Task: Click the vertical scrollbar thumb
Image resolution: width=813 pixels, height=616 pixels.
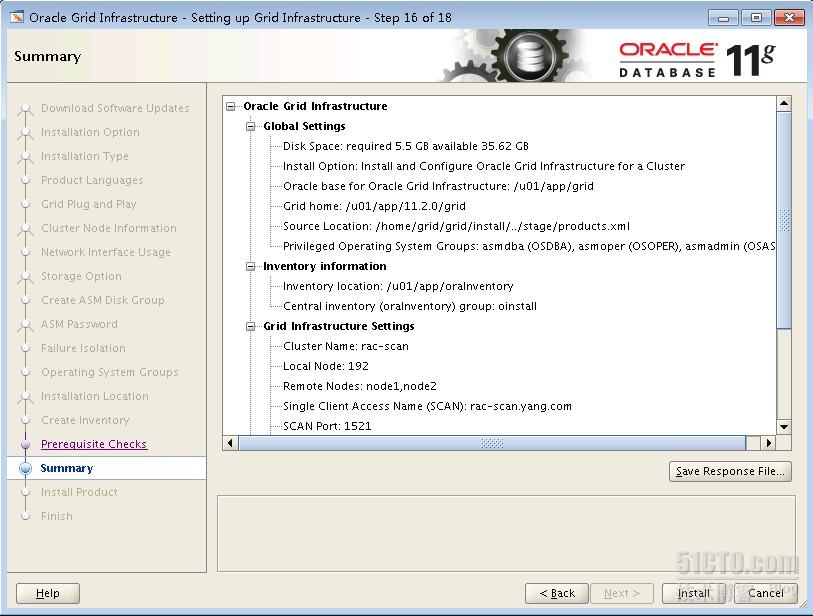Action: pos(784,220)
